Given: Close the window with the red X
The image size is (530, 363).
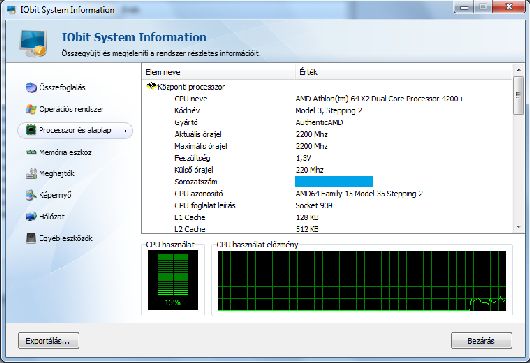Looking at the screenshot, I should [509, 7].
